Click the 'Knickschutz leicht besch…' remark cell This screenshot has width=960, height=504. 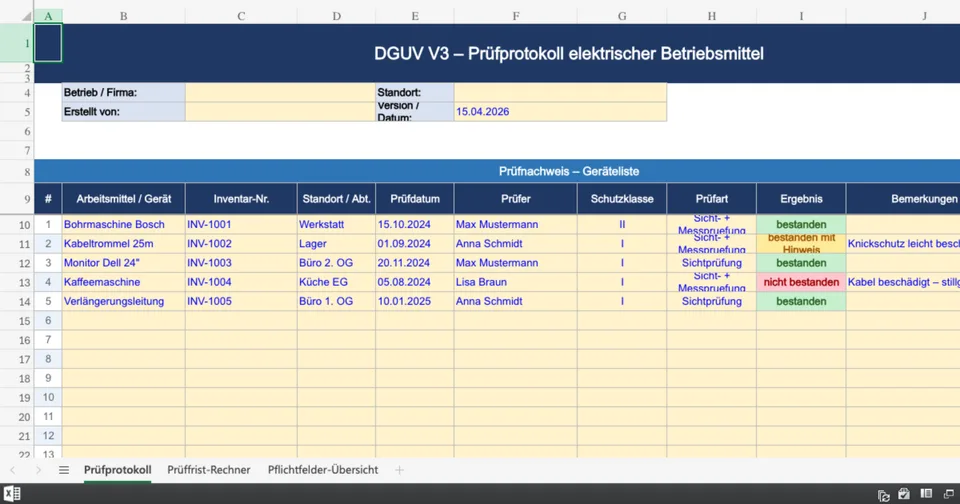pyautogui.click(x=903, y=244)
